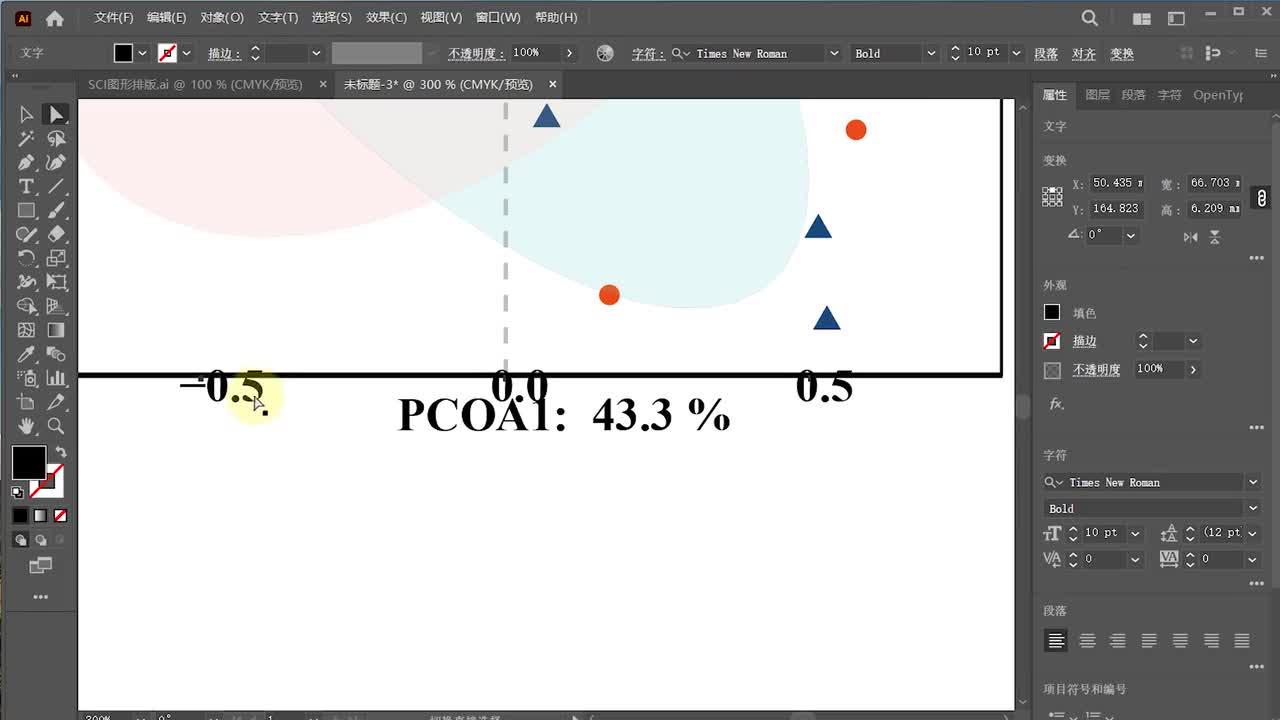Expand the rotation angle dropdown

pyautogui.click(x=1131, y=236)
